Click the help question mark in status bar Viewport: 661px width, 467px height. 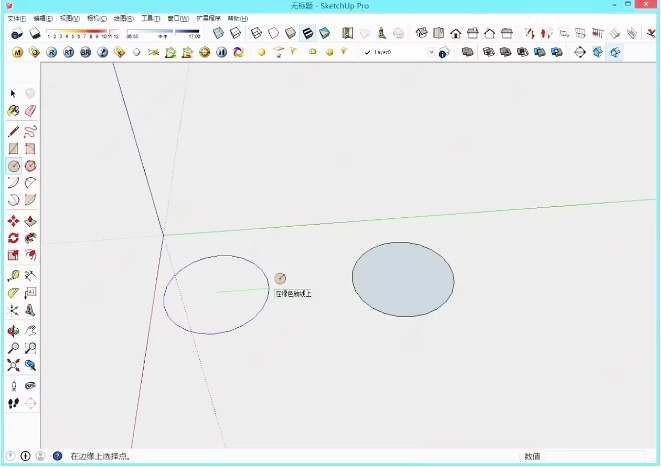point(57,456)
